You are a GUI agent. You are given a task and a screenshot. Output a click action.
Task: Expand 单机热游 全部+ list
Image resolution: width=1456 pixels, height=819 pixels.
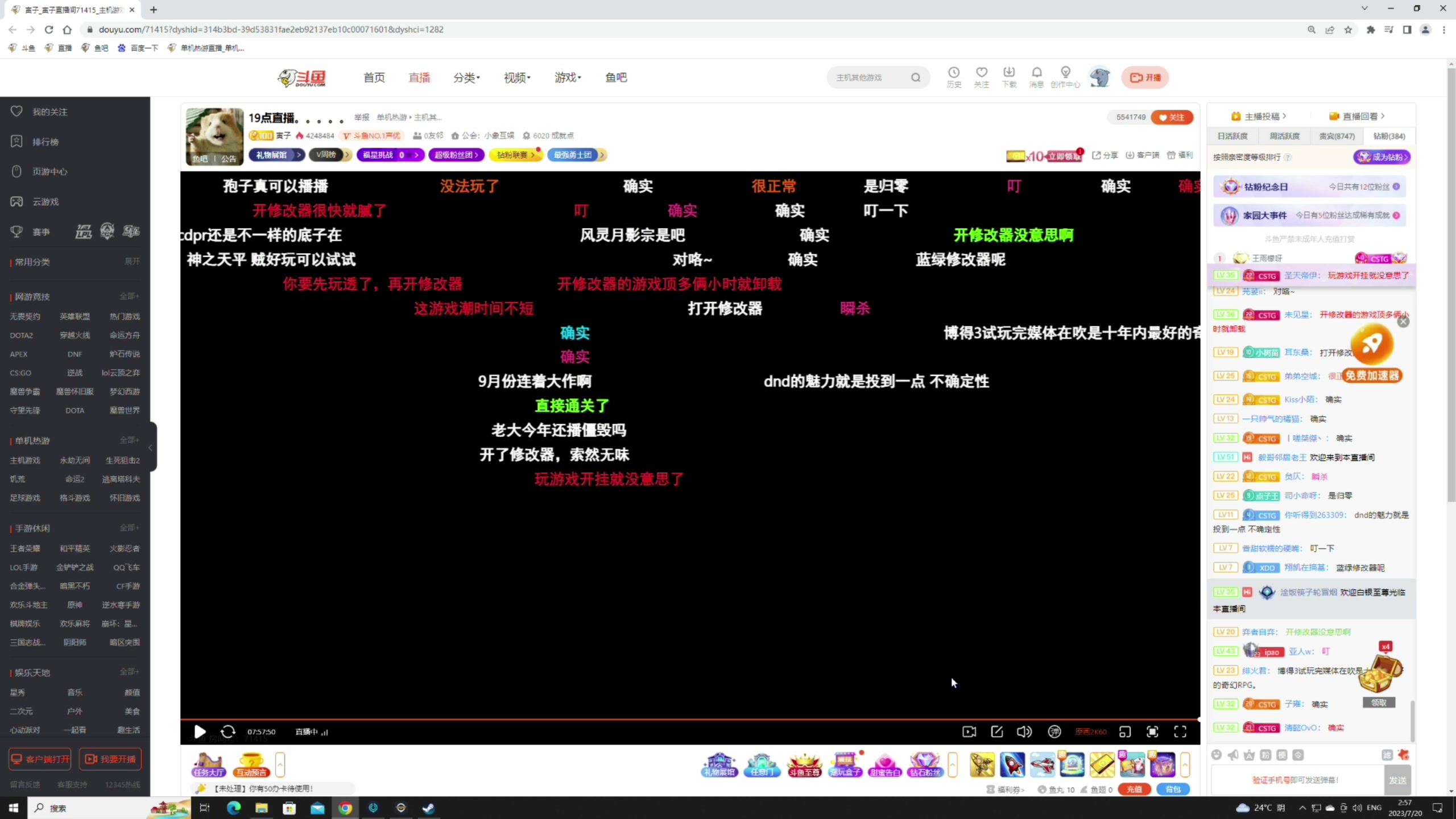pos(129,440)
